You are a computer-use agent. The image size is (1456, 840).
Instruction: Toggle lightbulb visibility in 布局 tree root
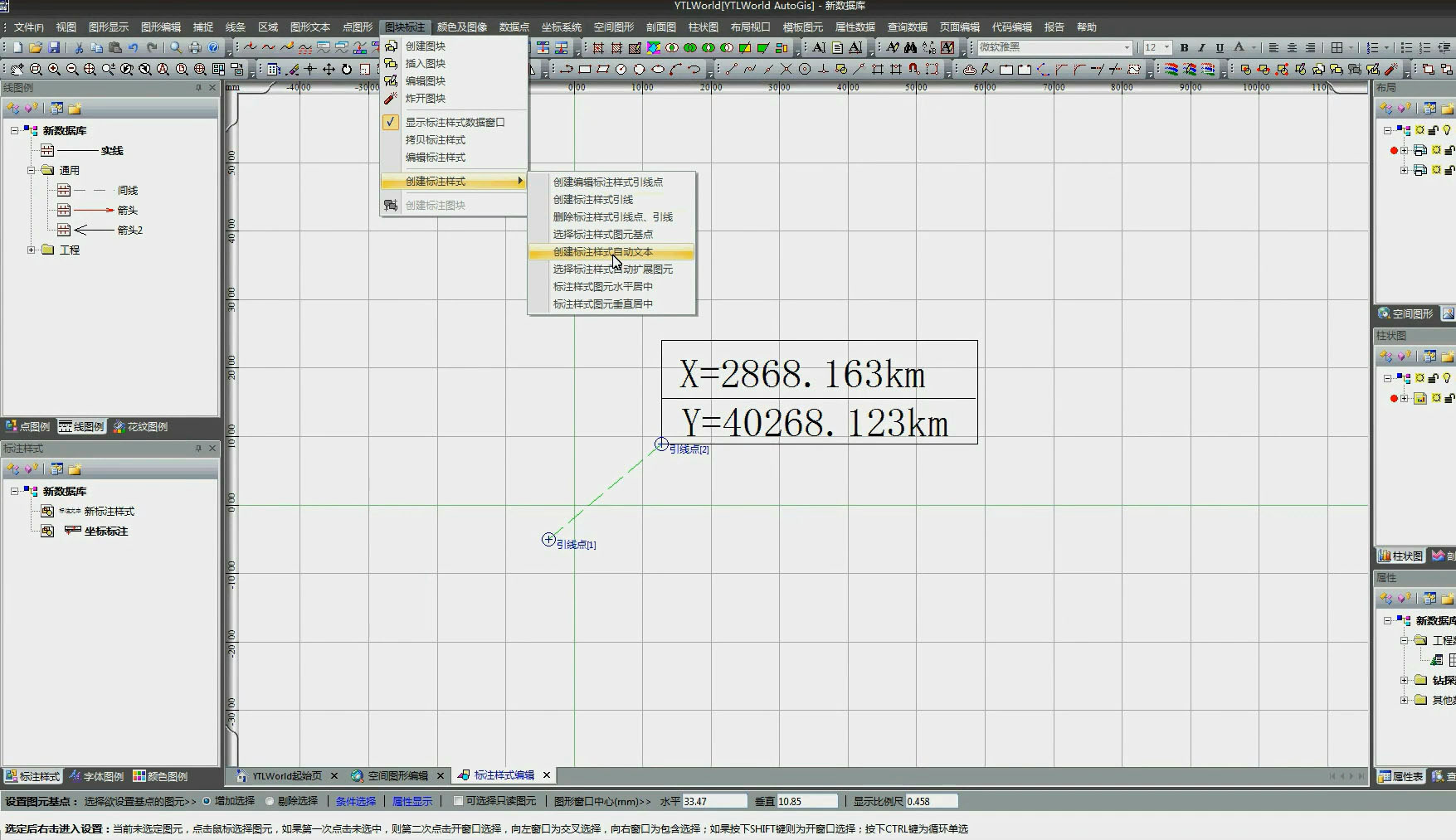1447,130
